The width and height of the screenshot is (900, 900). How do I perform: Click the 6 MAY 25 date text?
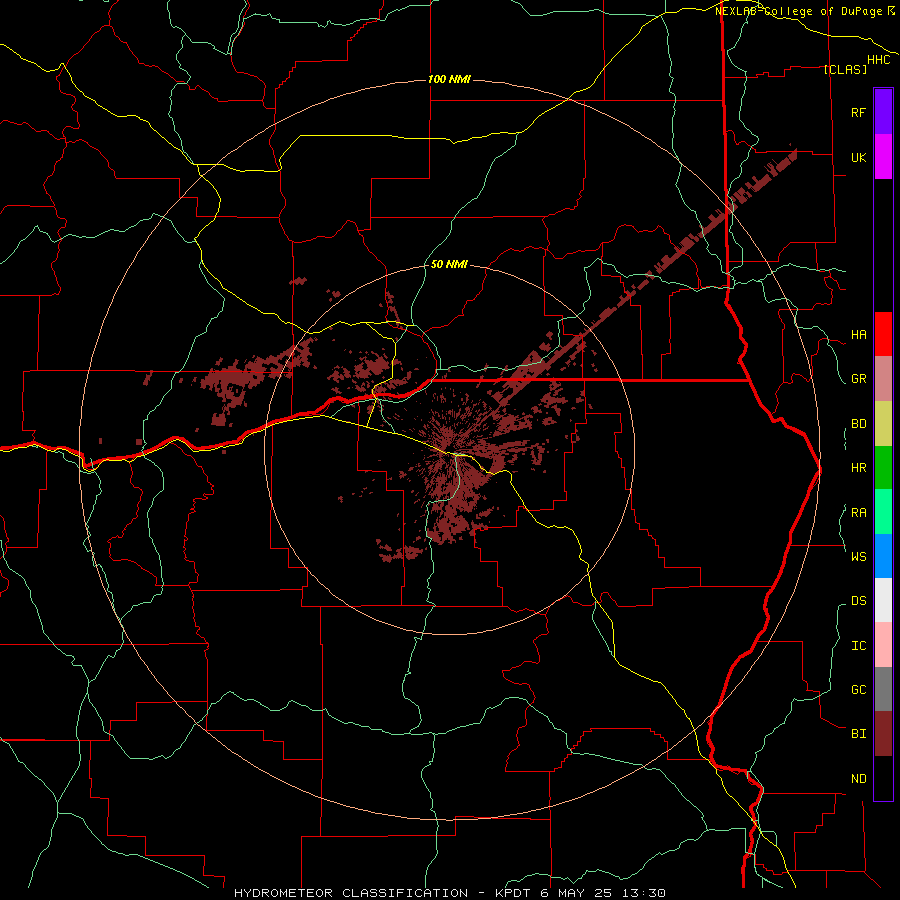pos(578,893)
